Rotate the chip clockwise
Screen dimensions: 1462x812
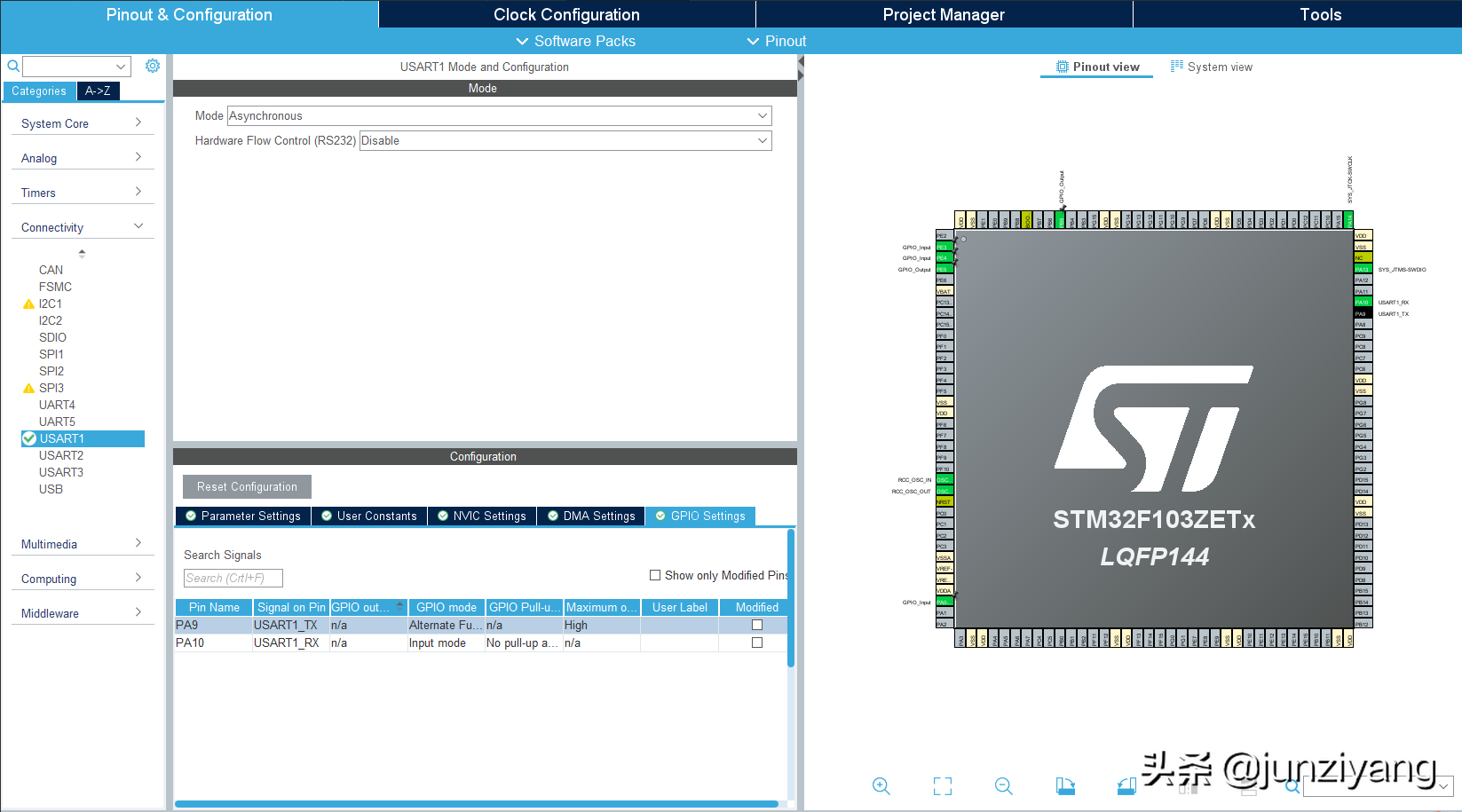(x=1065, y=786)
